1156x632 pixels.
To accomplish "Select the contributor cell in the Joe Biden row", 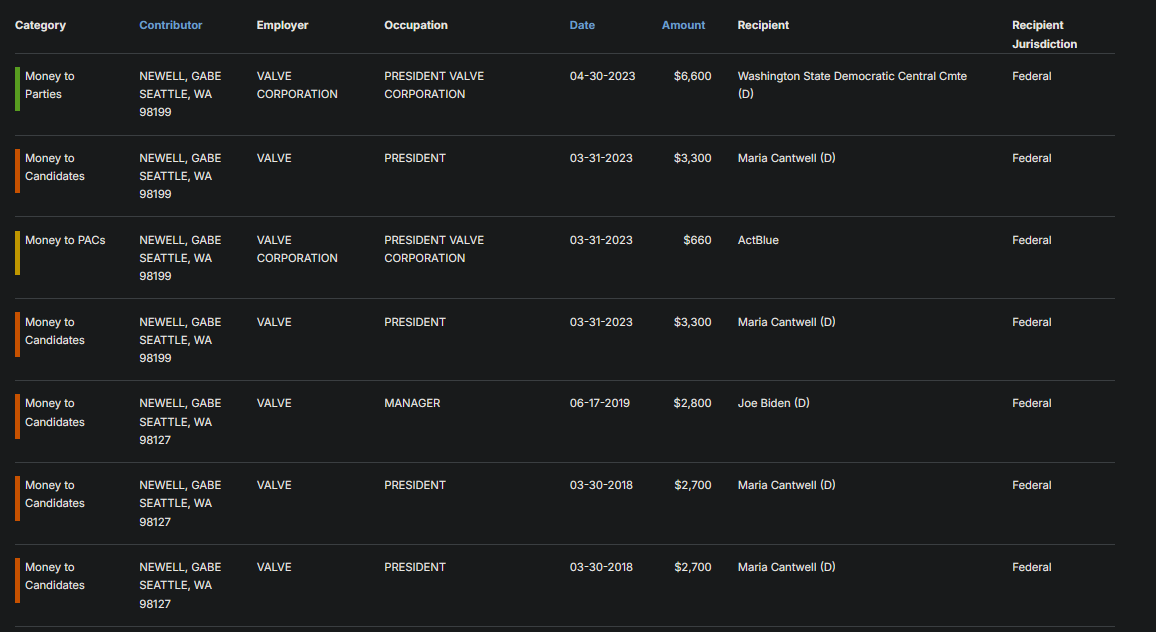I will pos(180,421).
